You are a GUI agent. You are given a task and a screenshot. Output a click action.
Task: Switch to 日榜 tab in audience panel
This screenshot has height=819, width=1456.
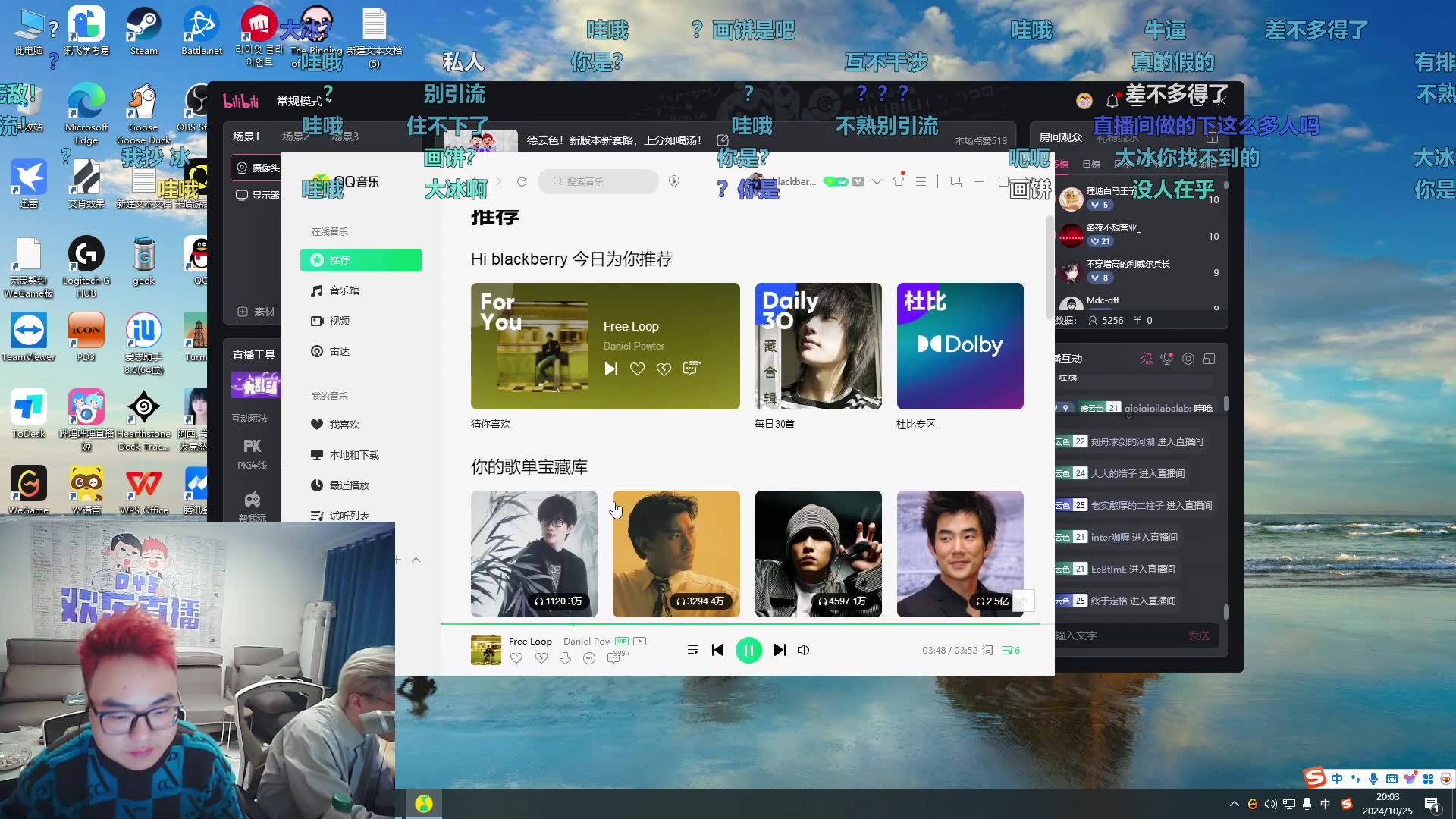click(x=1091, y=164)
